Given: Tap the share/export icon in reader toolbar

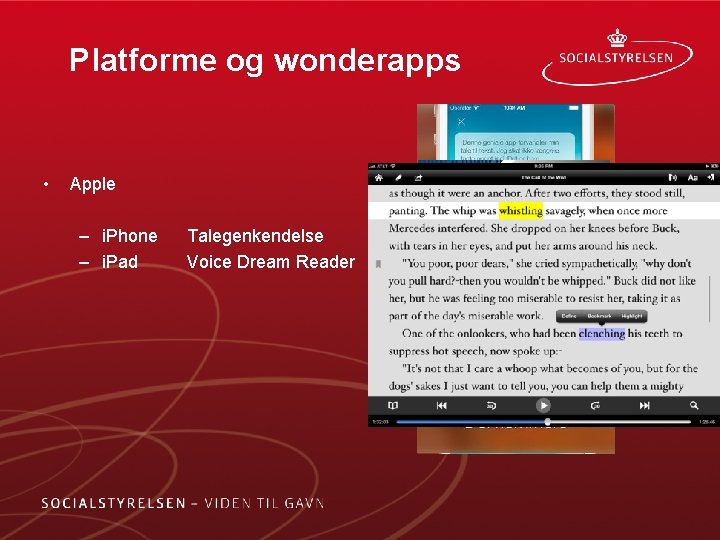Looking at the screenshot, I should click(418, 177).
